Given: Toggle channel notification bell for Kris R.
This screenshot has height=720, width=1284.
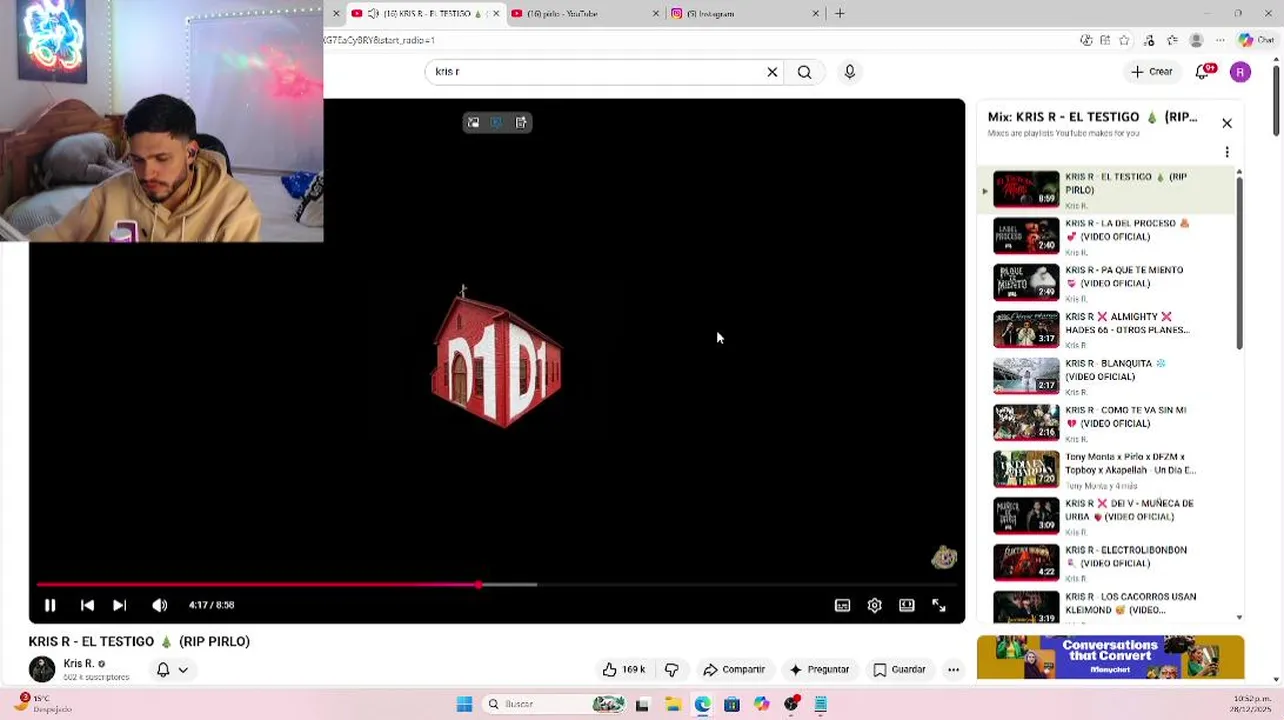Looking at the screenshot, I should [163, 670].
